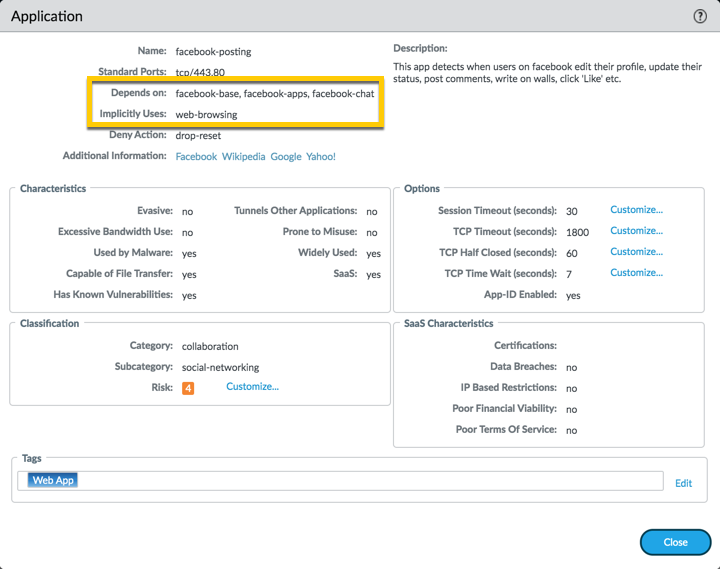This screenshot has height=569, width=720.
Task: Click the Tunnels Other Applications no value
Action: tap(371, 212)
